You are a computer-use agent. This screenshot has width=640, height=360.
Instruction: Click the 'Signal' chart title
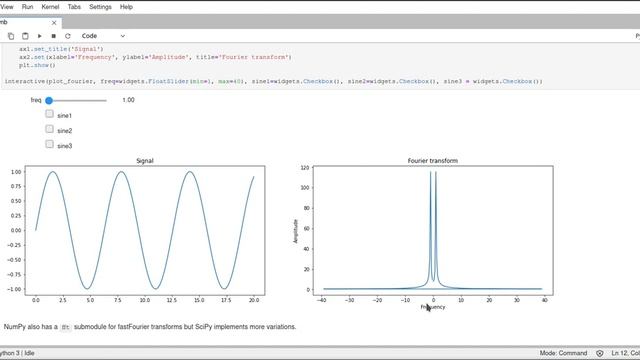[145, 161]
